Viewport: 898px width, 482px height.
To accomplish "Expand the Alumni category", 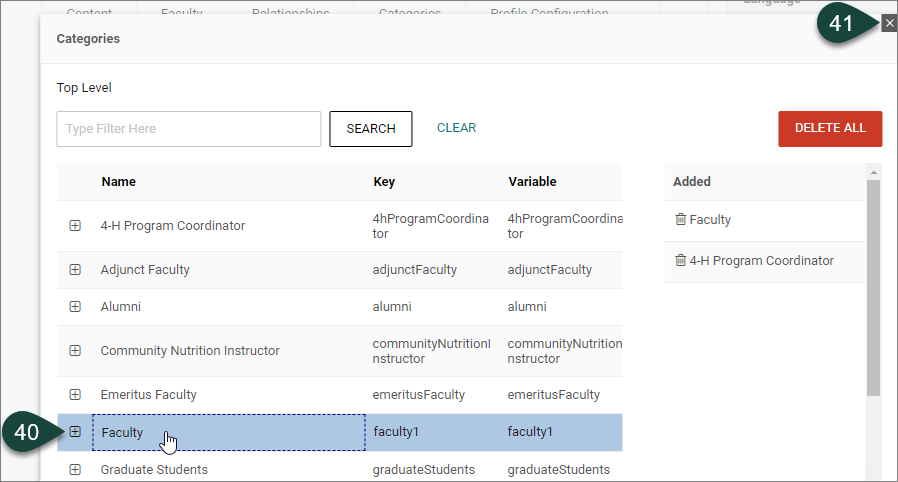I will (75, 307).
